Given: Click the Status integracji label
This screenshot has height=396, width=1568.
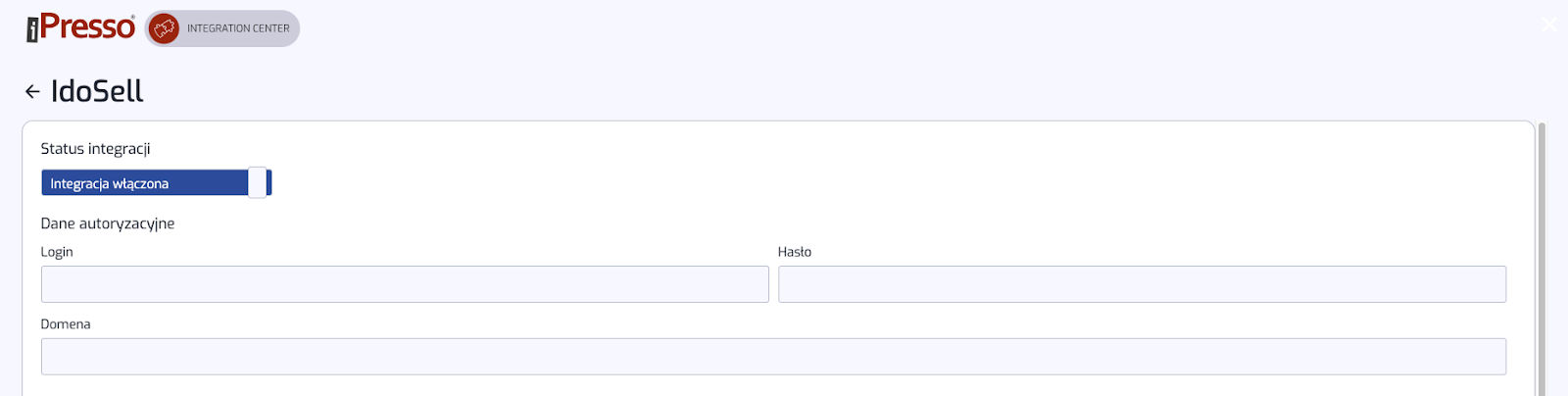Looking at the screenshot, I should (95, 149).
